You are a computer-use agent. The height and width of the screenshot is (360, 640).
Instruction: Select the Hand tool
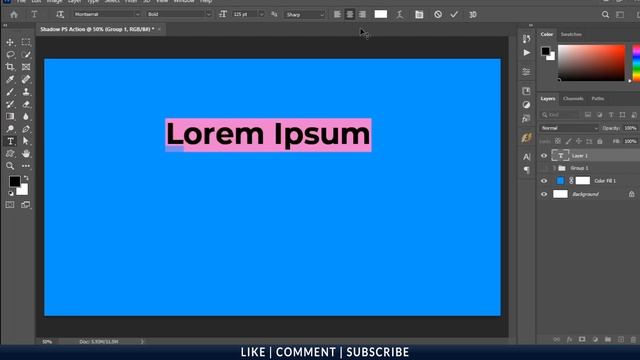click(x=26, y=153)
